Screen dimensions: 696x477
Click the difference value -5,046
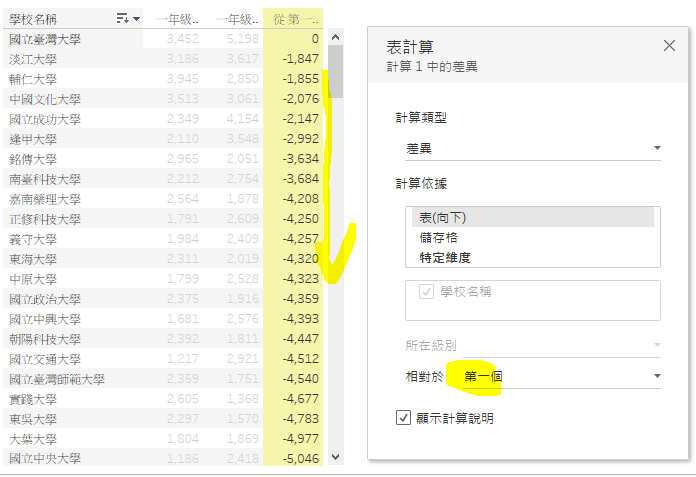click(x=301, y=458)
